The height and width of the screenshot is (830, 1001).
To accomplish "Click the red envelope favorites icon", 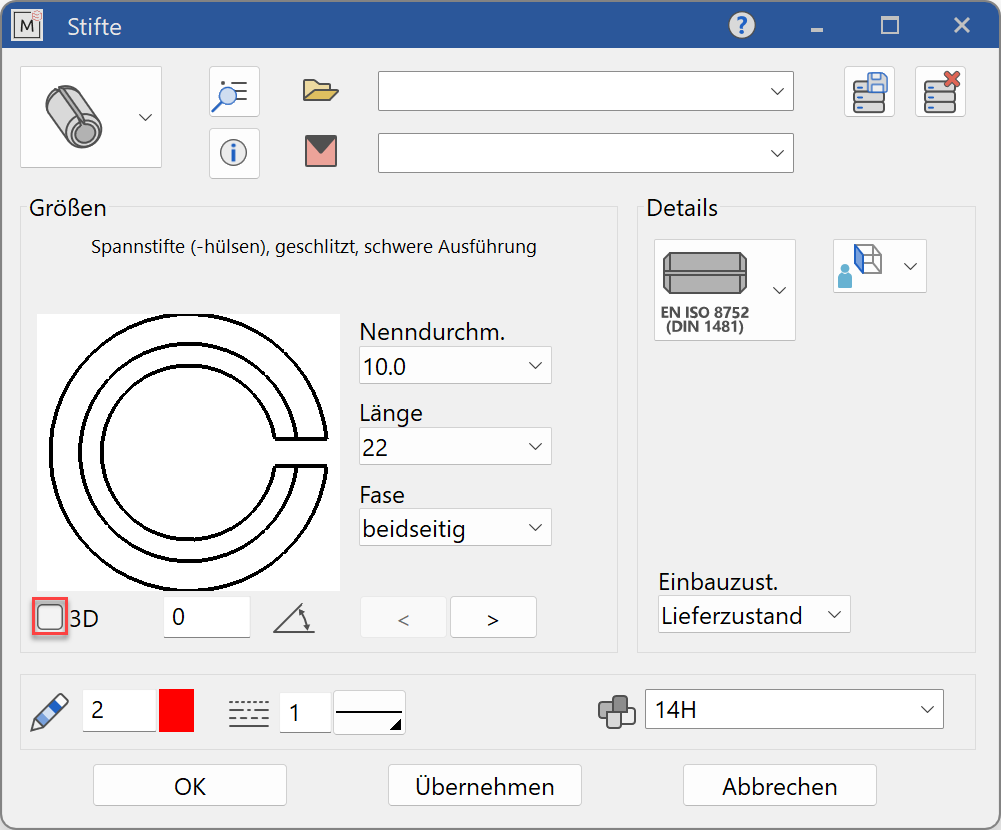I will pyautogui.click(x=321, y=151).
